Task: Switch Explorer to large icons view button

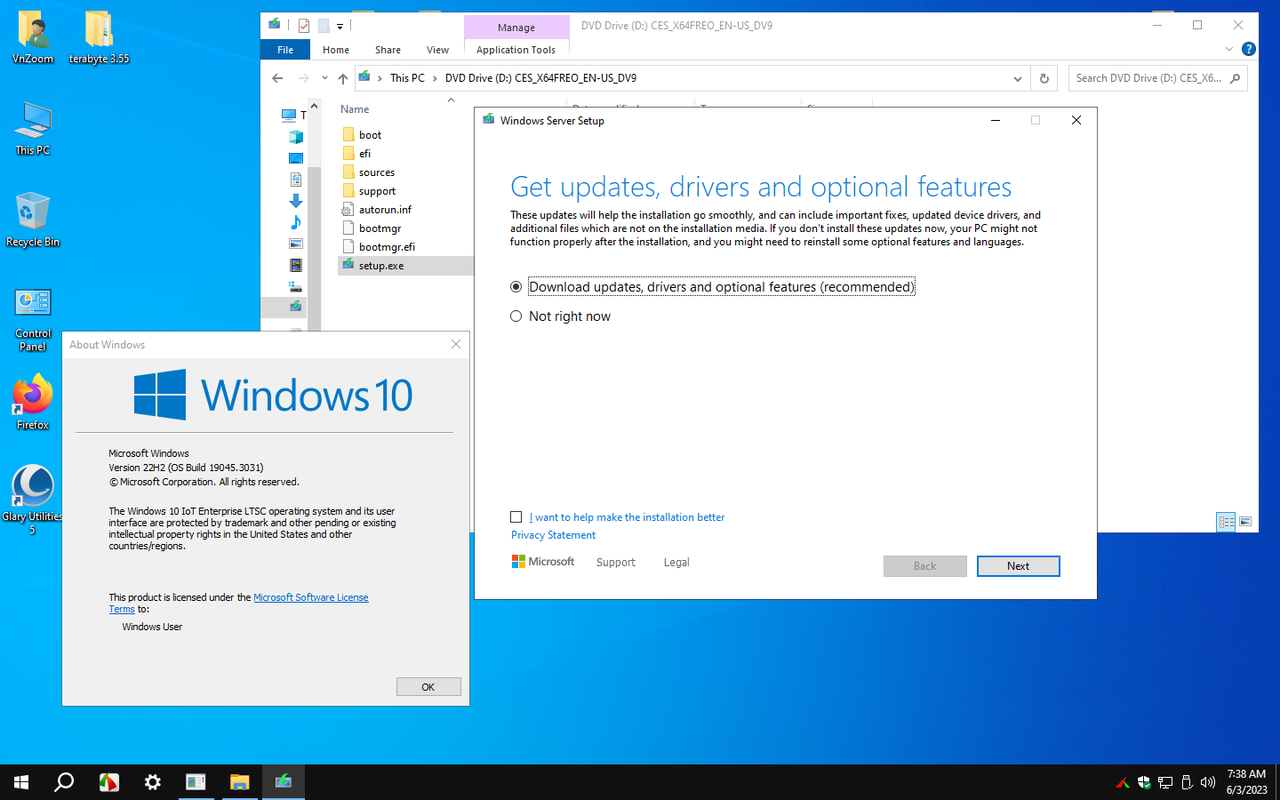Action: click(1245, 521)
